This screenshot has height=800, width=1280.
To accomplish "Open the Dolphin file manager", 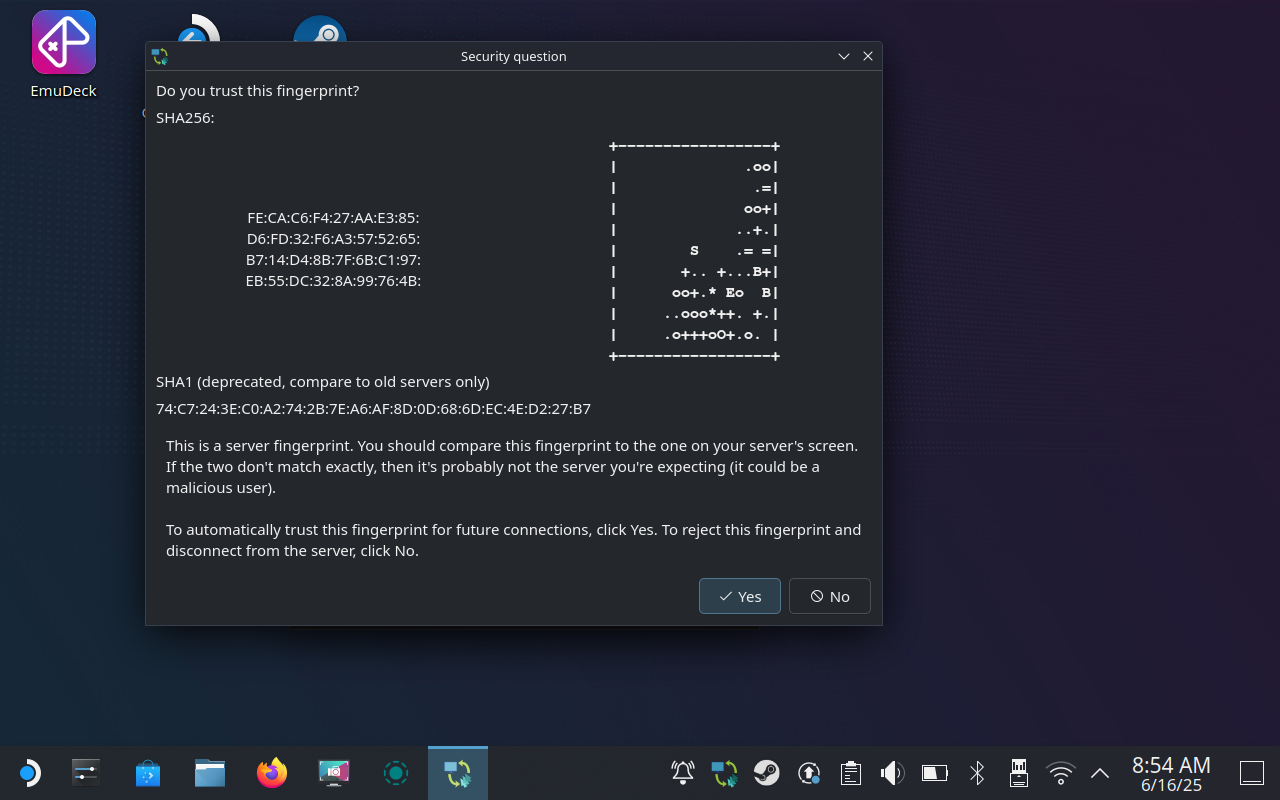I will point(209,772).
